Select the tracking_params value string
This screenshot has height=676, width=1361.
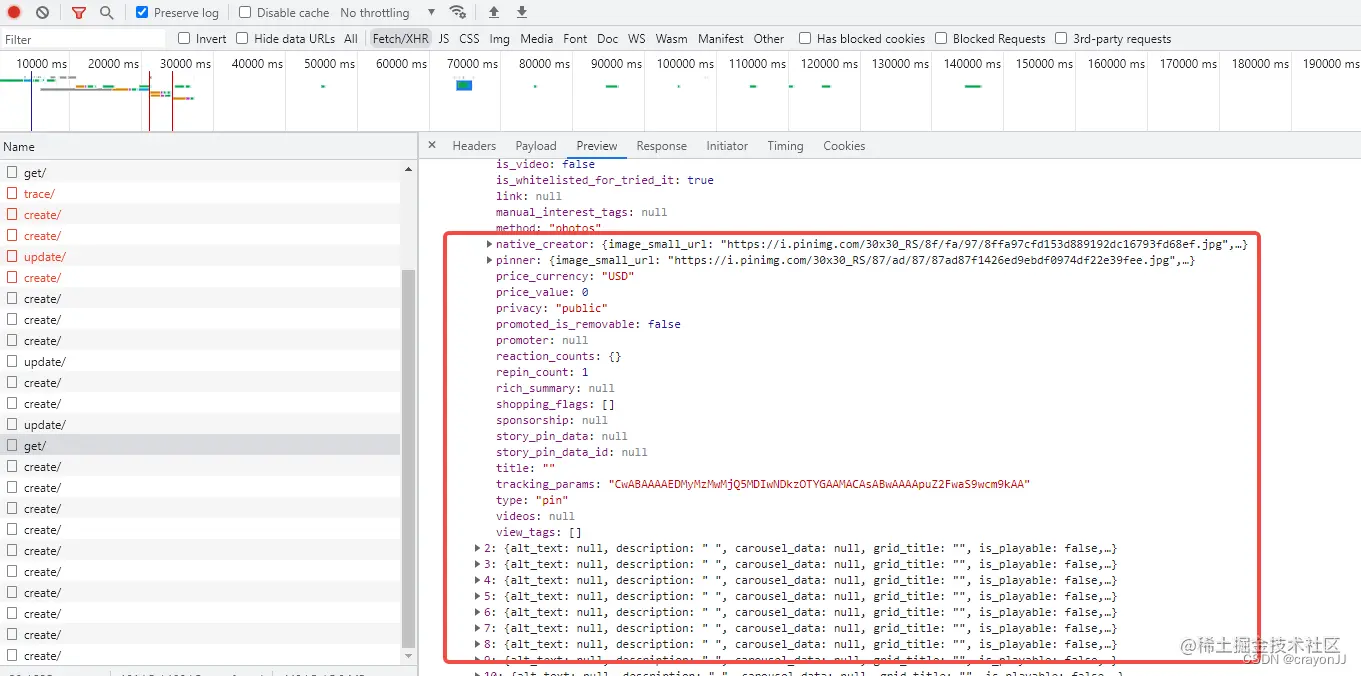coord(819,484)
